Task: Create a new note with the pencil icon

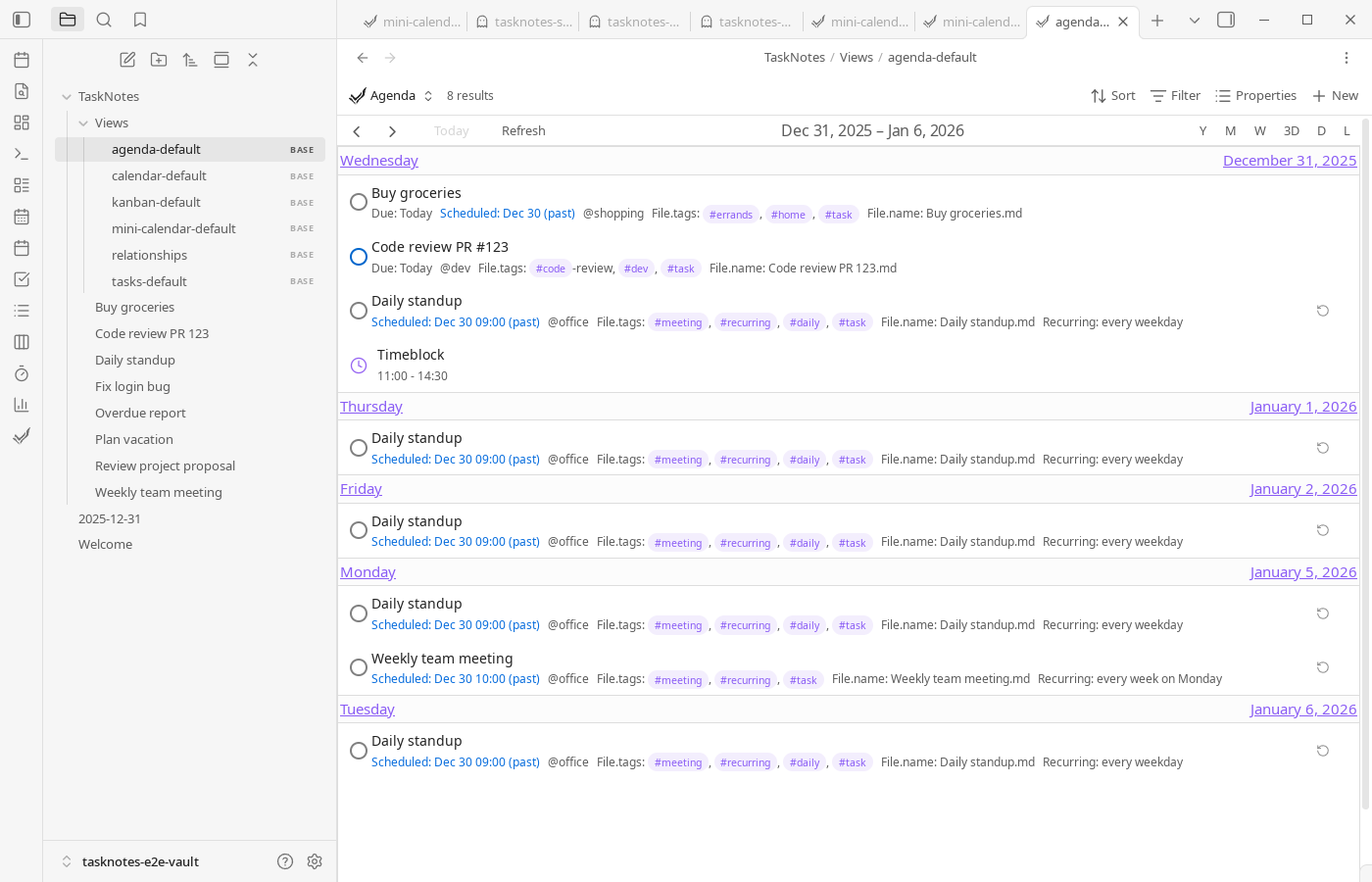Action: 127,59
